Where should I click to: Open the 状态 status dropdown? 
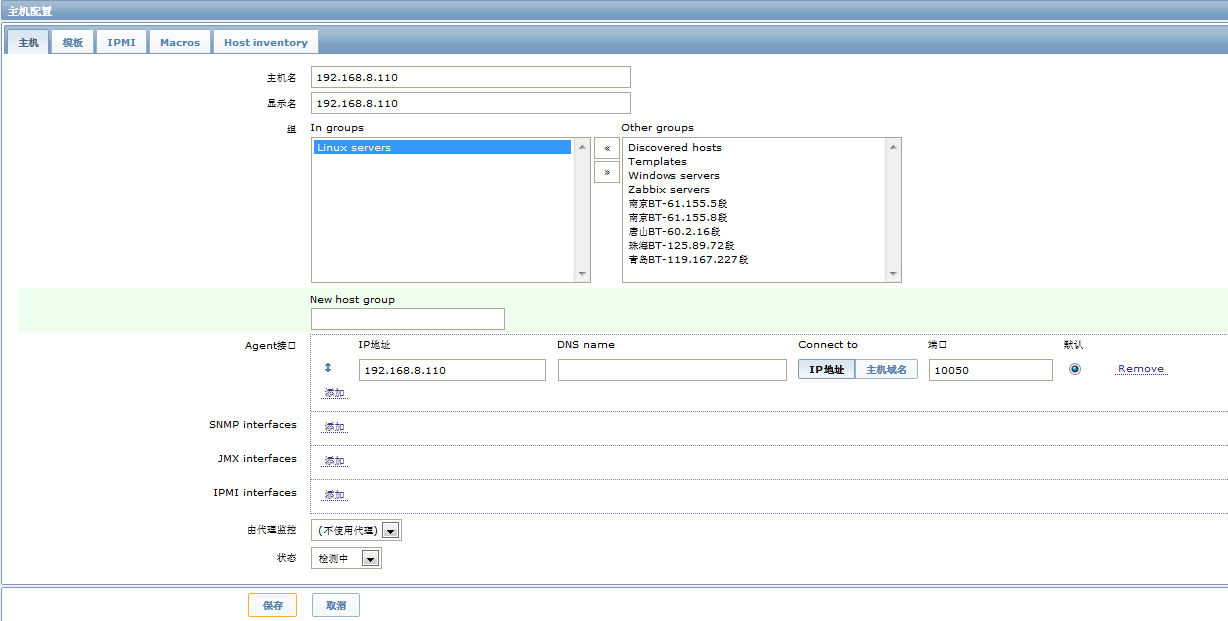(x=346, y=559)
